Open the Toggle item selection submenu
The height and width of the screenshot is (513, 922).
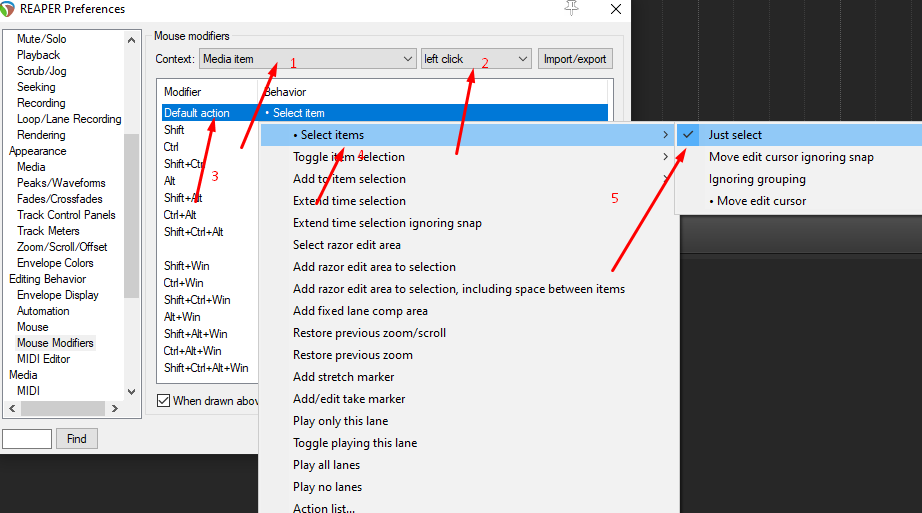468,157
